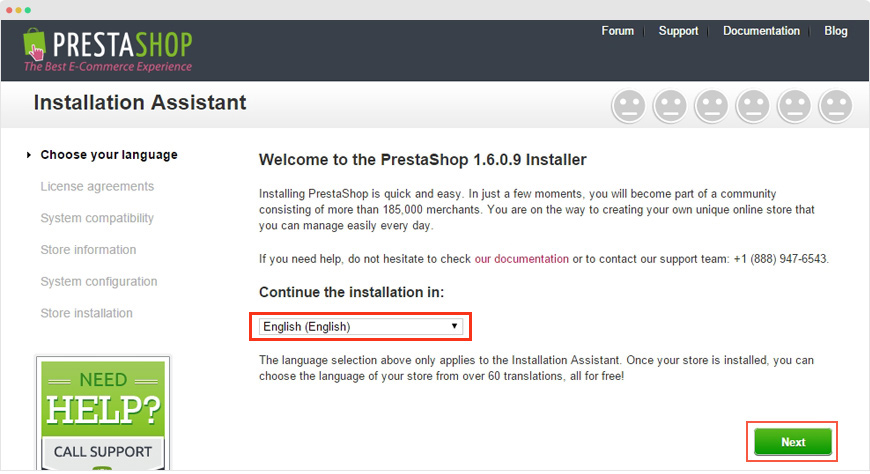Screen dimensions: 870x474
Task: Select 'Choose your language' step
Action: [x=108, y=155]
